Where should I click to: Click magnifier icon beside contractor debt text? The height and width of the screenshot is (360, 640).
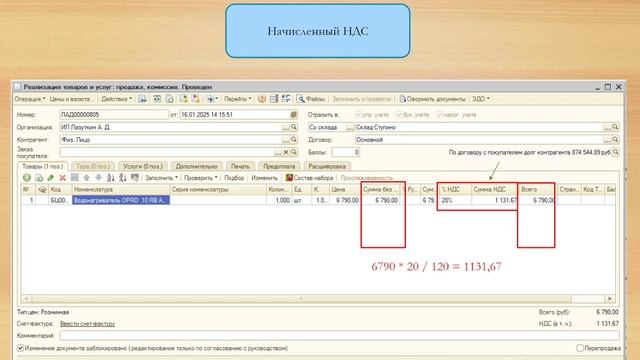click(616, 152)
